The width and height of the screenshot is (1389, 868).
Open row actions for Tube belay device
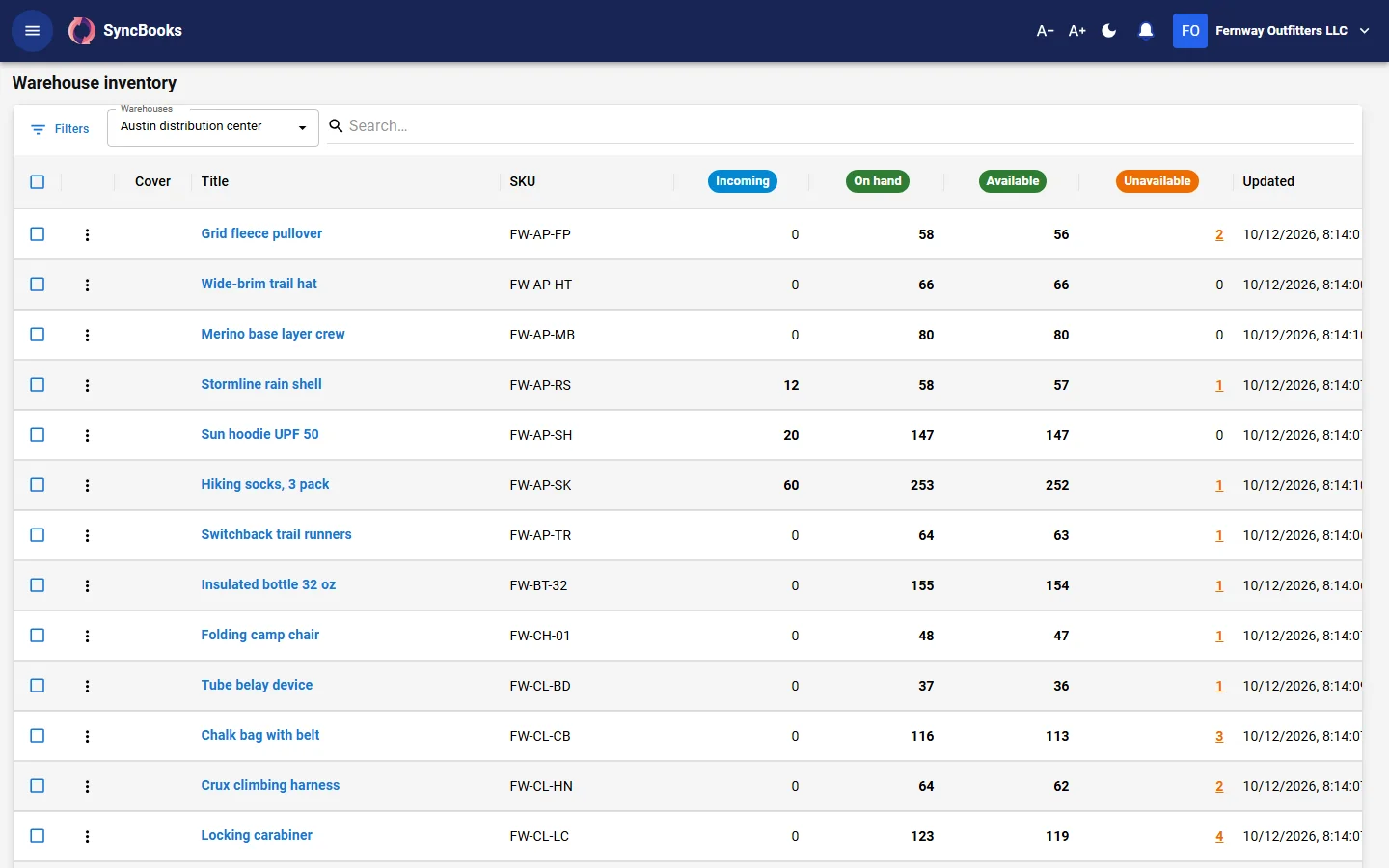pos(88,686)
